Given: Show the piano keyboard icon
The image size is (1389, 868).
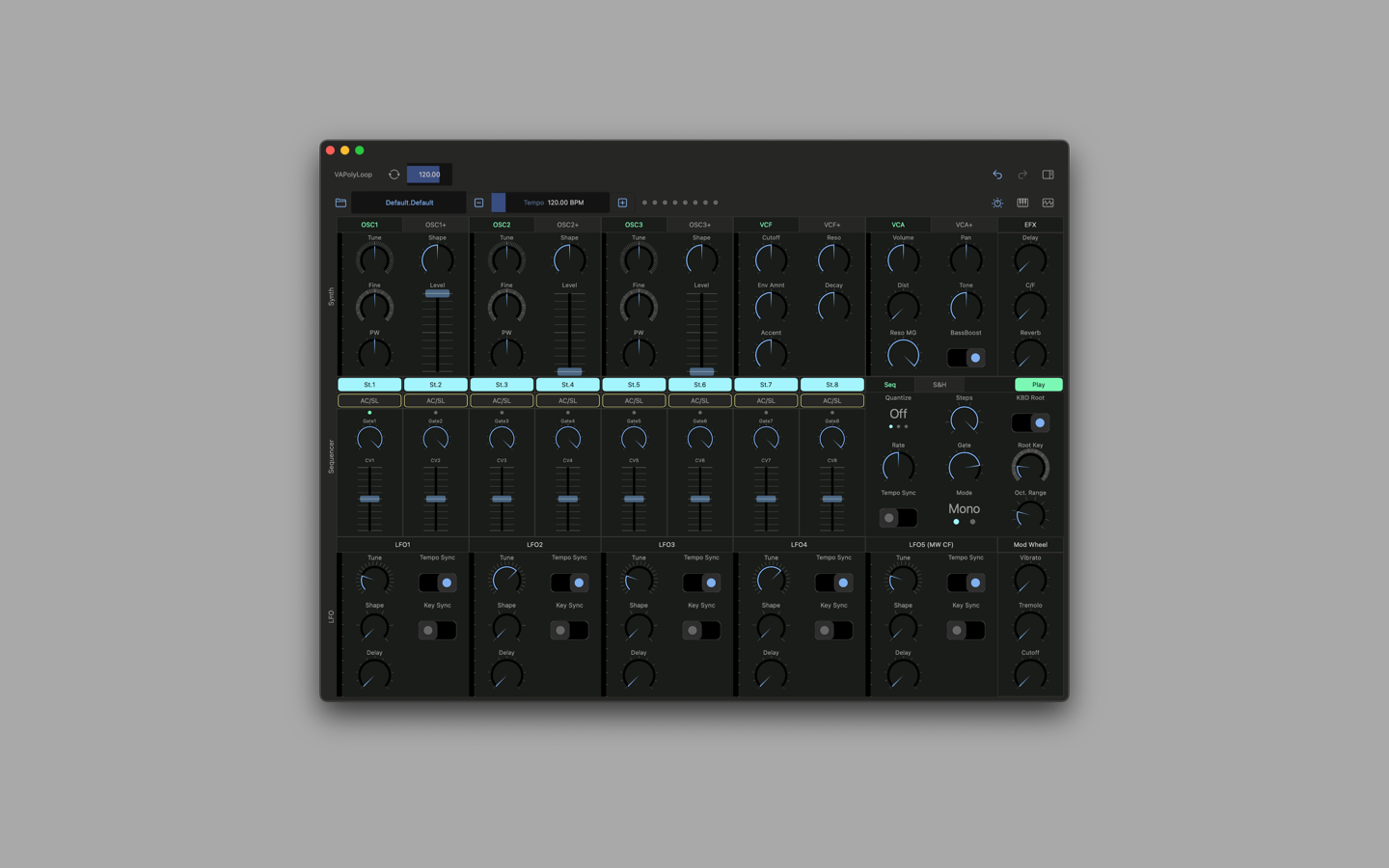Looking at the screenshot, I should tap(1022, 203).
